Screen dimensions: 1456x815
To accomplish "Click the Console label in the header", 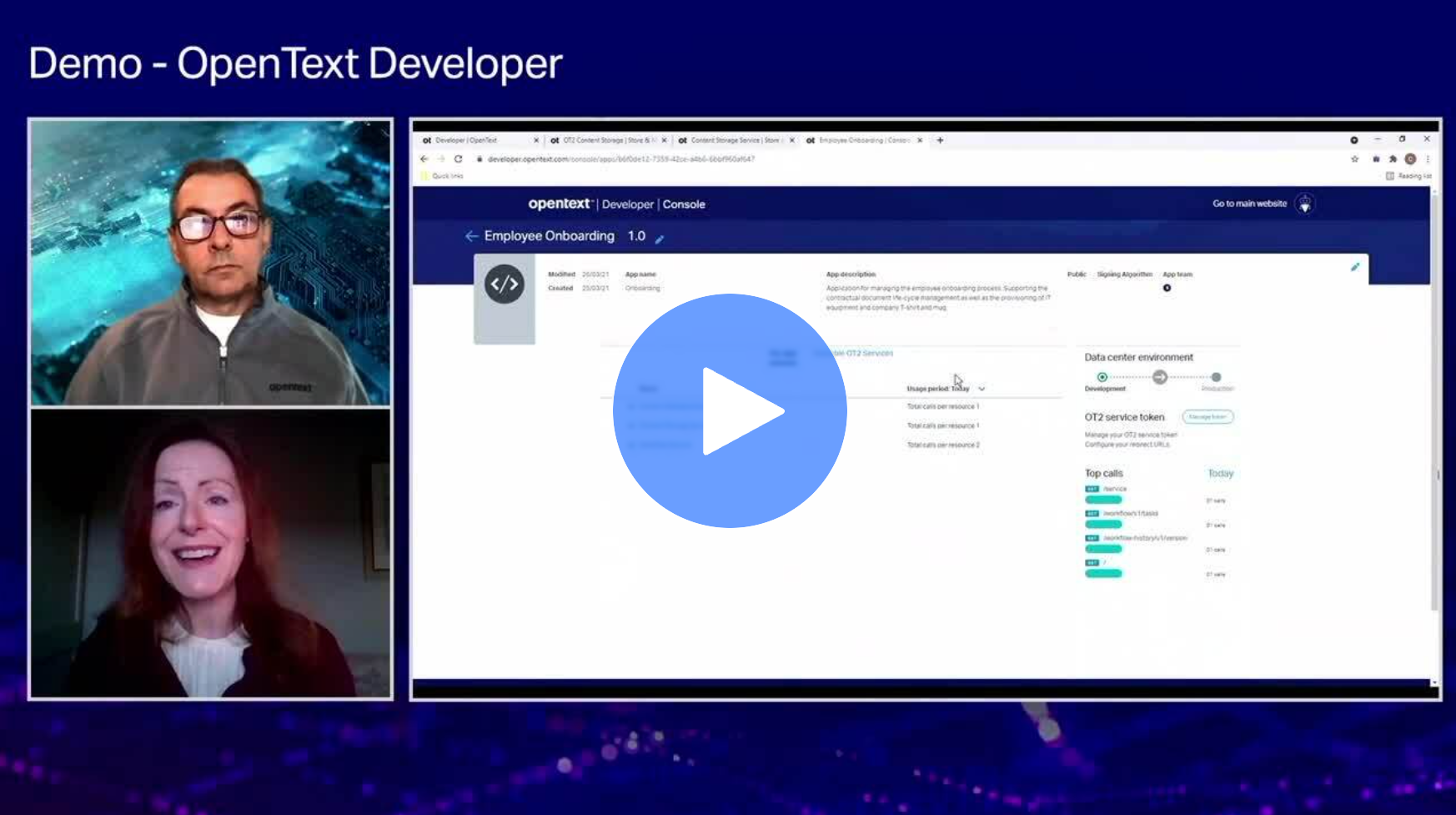I will click(684, 204).
